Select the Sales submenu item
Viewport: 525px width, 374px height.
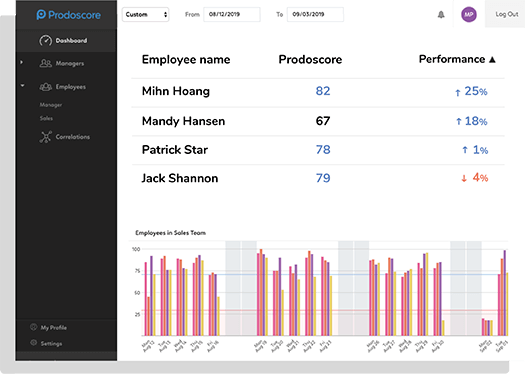pos(46,118)
